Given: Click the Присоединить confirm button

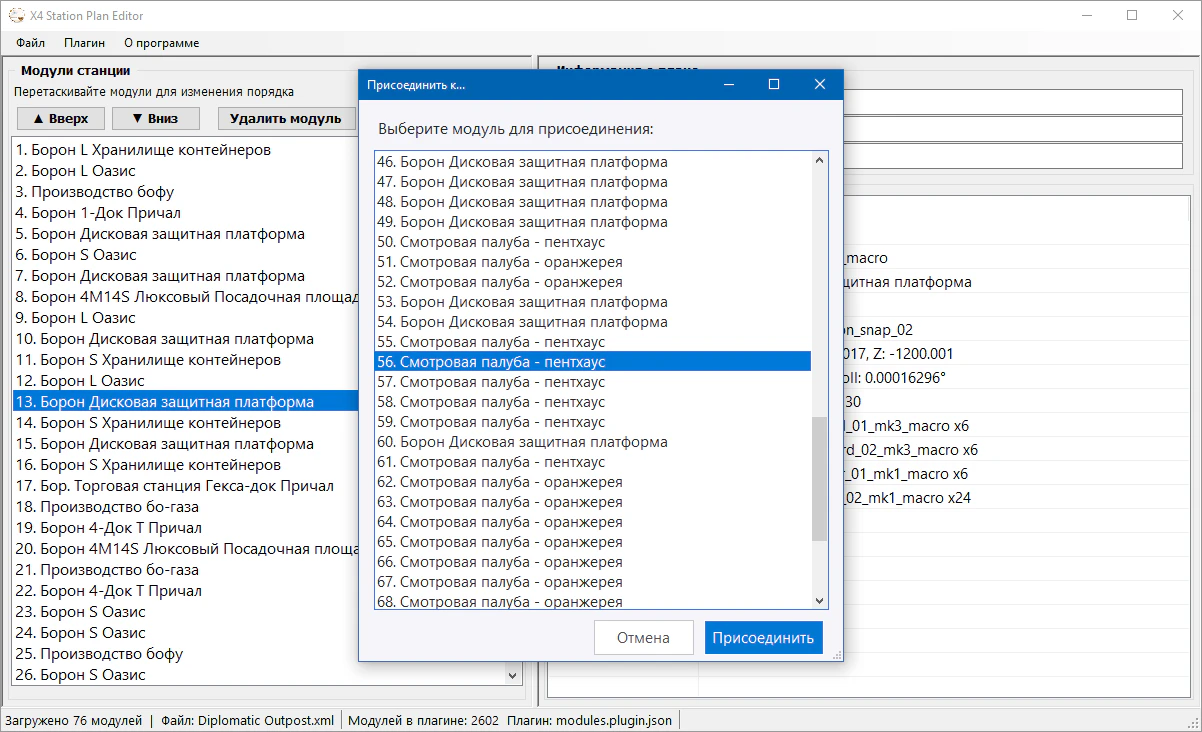Looking at the screenshot, I should coord(763,638).
